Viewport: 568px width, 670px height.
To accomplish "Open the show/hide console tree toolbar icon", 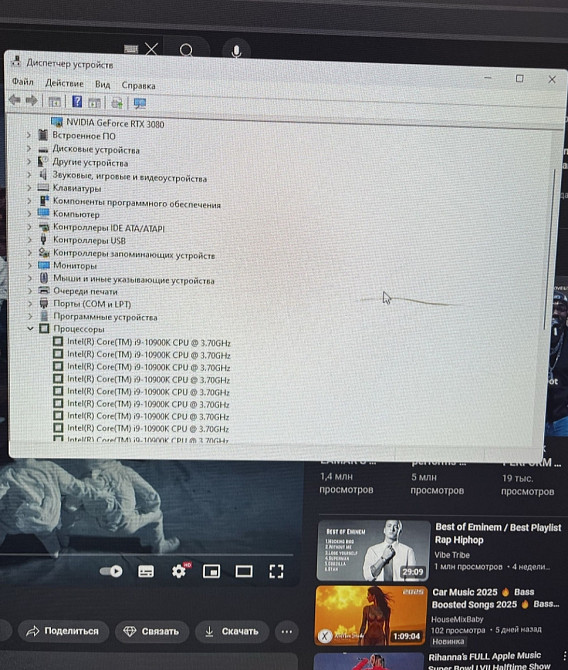I will click(x=54, y=102).
